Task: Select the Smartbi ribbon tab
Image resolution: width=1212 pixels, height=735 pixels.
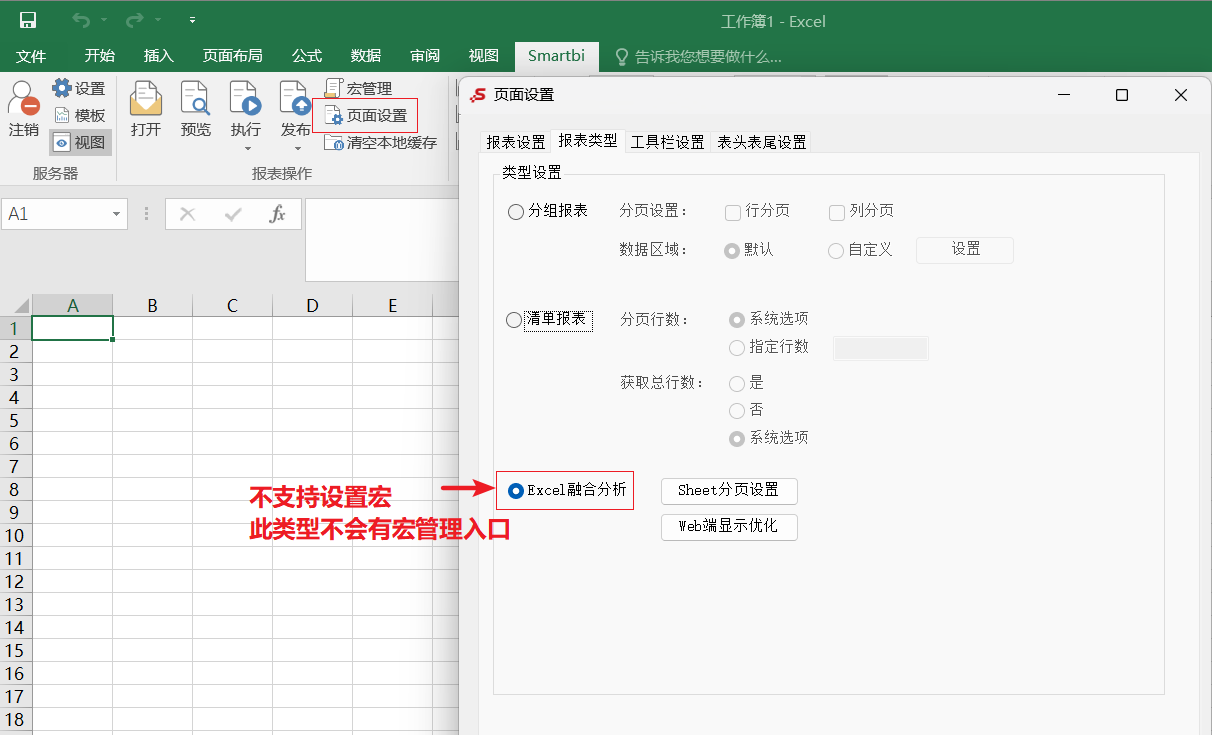Action: 557,56
